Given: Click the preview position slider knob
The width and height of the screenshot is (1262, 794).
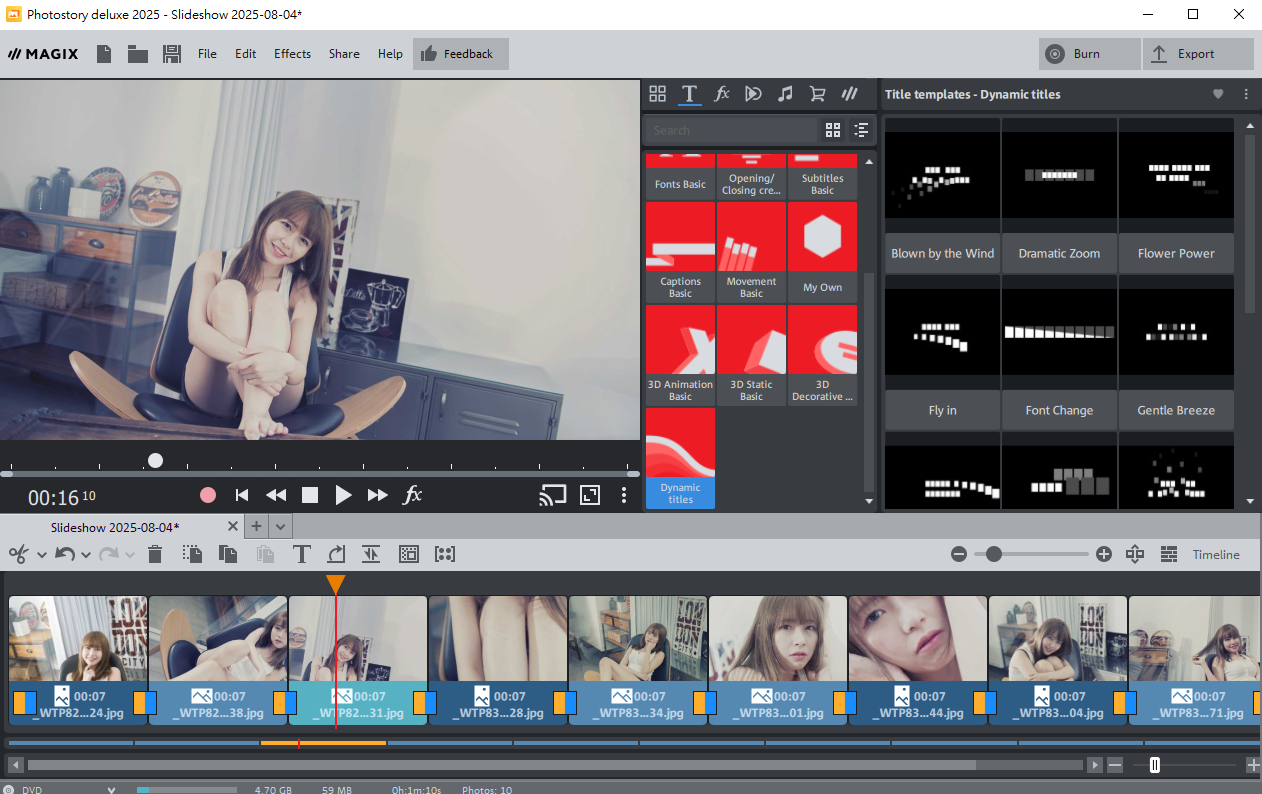Looking at the screenshot, I should click(155, 461).
